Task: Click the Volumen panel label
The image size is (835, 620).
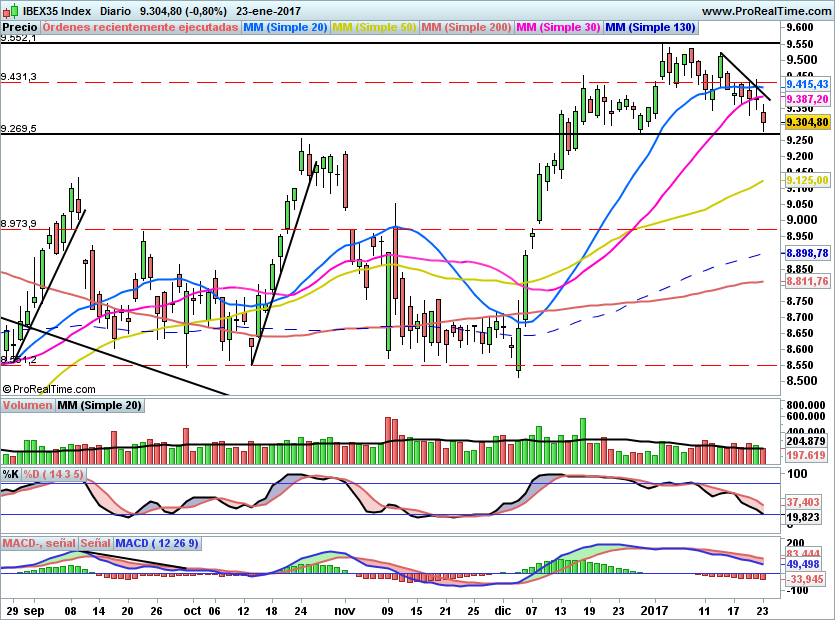Action: click(28, 405)
